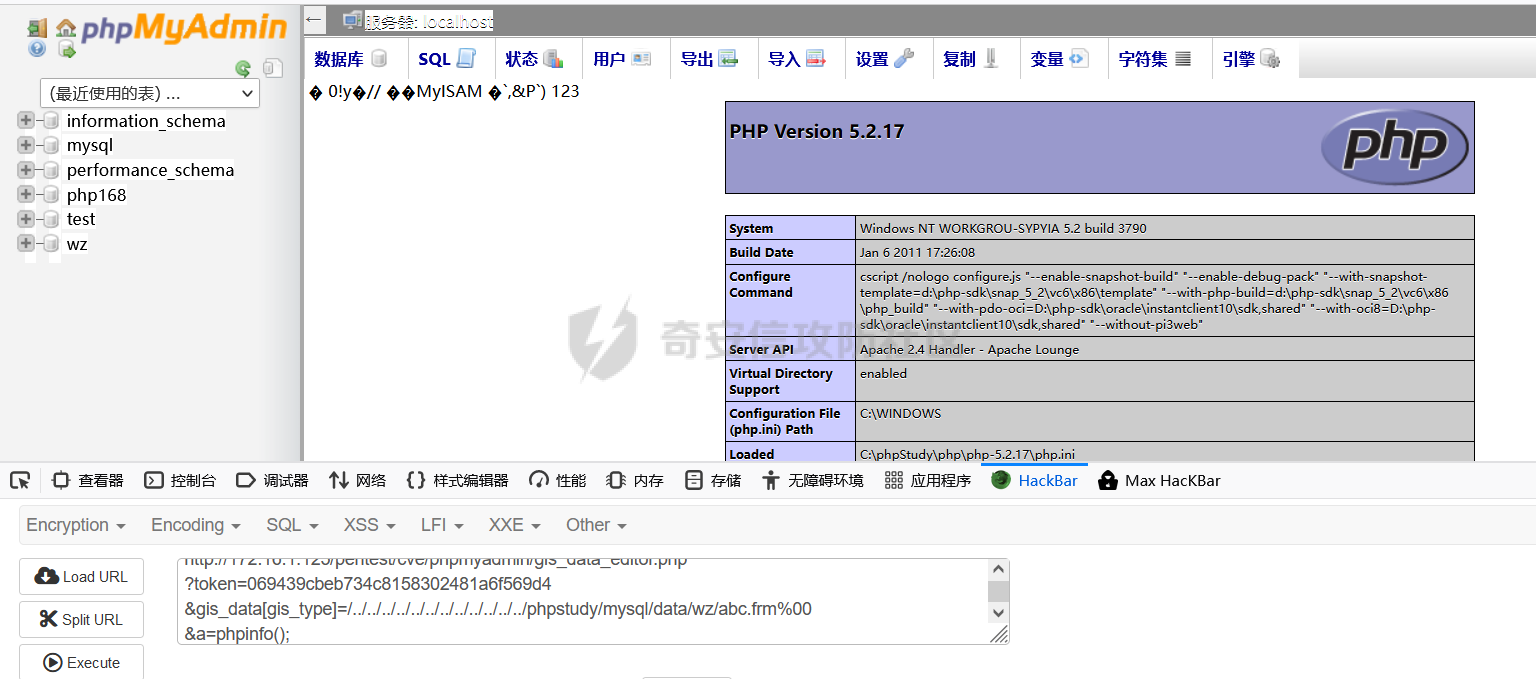Image resolution: width=1536 pixels, height=679 pixels.
Task: Select the performance_schema database
Action: pyautogui.click(x=150, y=170)
